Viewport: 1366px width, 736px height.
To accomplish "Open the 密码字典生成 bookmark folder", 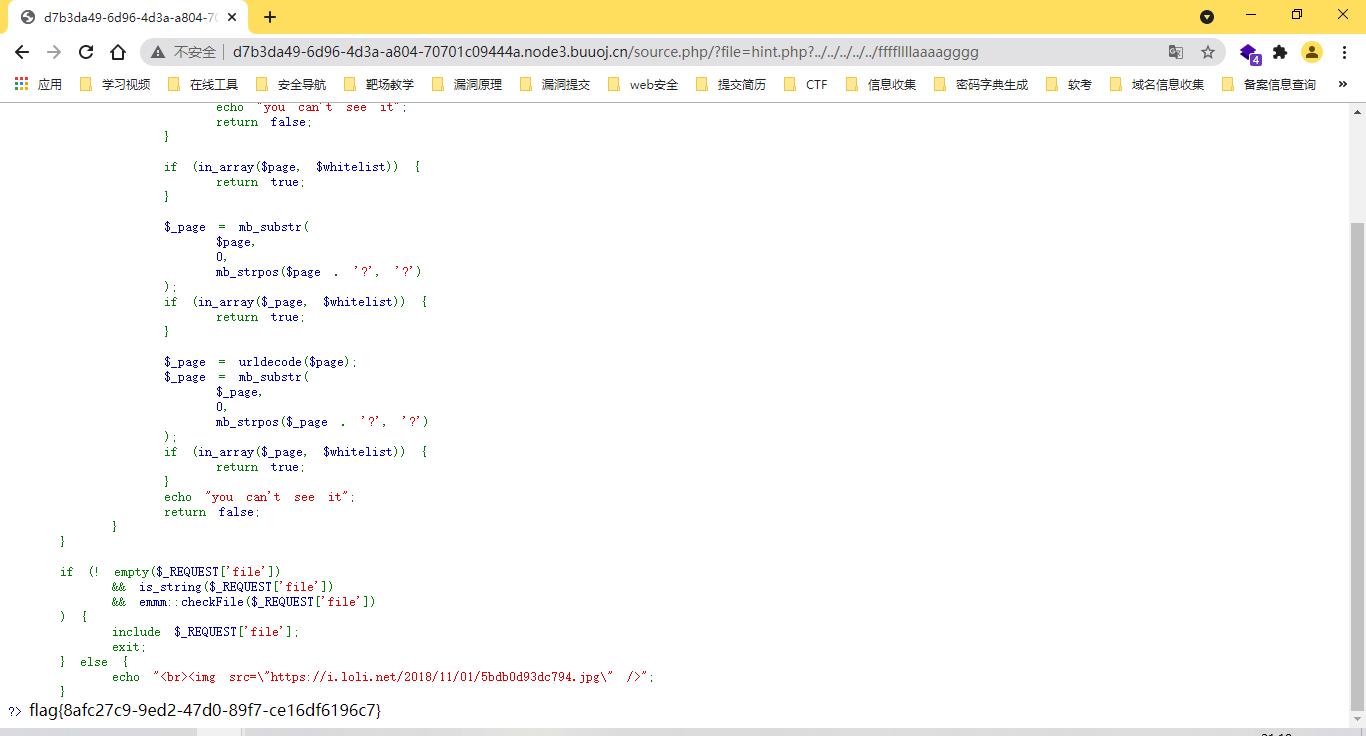I will point(980,85).
